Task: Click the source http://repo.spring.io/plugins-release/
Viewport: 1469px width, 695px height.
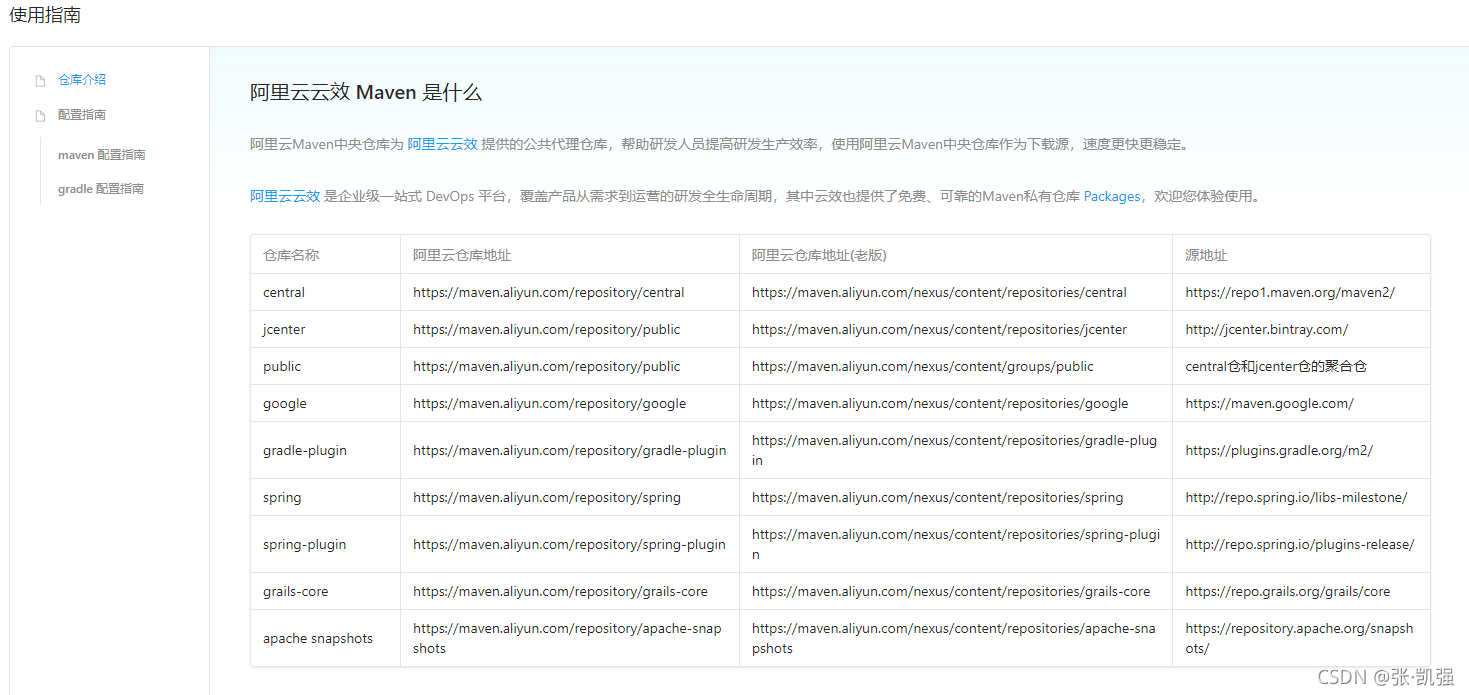Action: [1300, 545]
